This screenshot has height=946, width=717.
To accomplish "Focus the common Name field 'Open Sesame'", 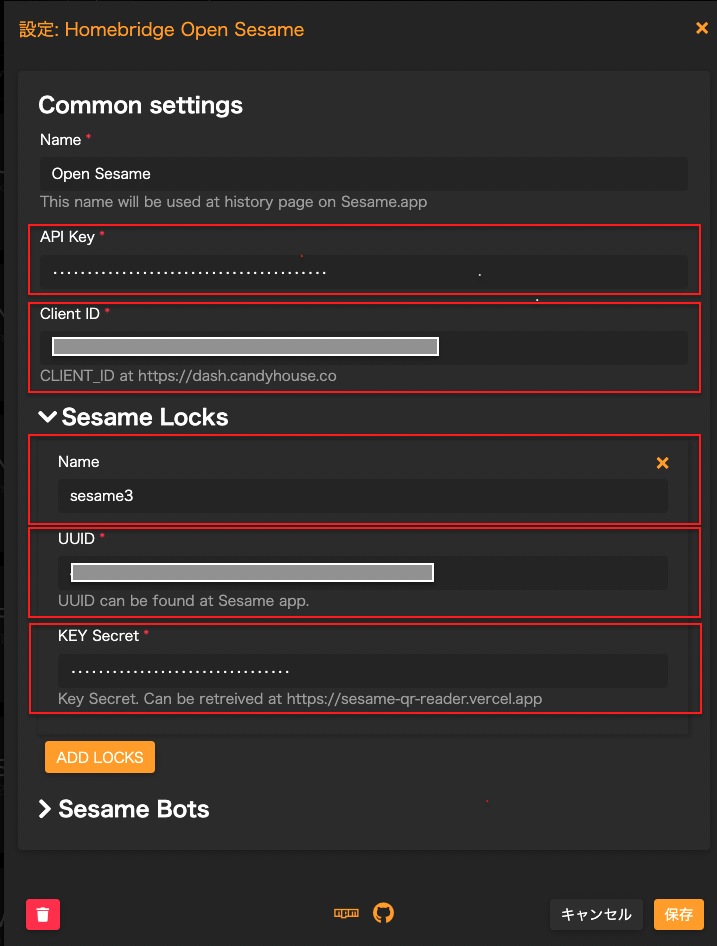I will [364, 174].
